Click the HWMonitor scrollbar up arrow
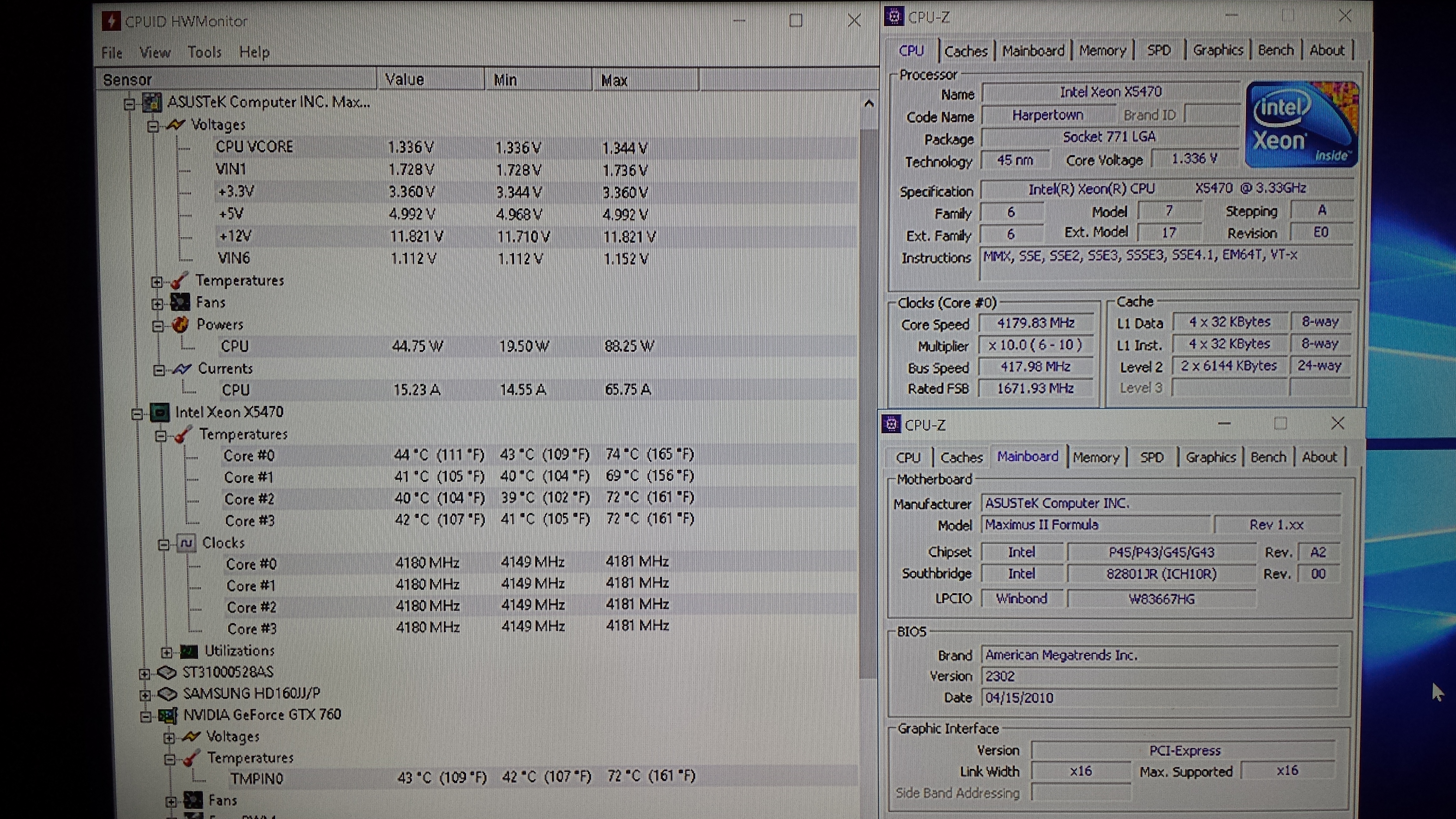1456x819 pixels. [869, 103]
